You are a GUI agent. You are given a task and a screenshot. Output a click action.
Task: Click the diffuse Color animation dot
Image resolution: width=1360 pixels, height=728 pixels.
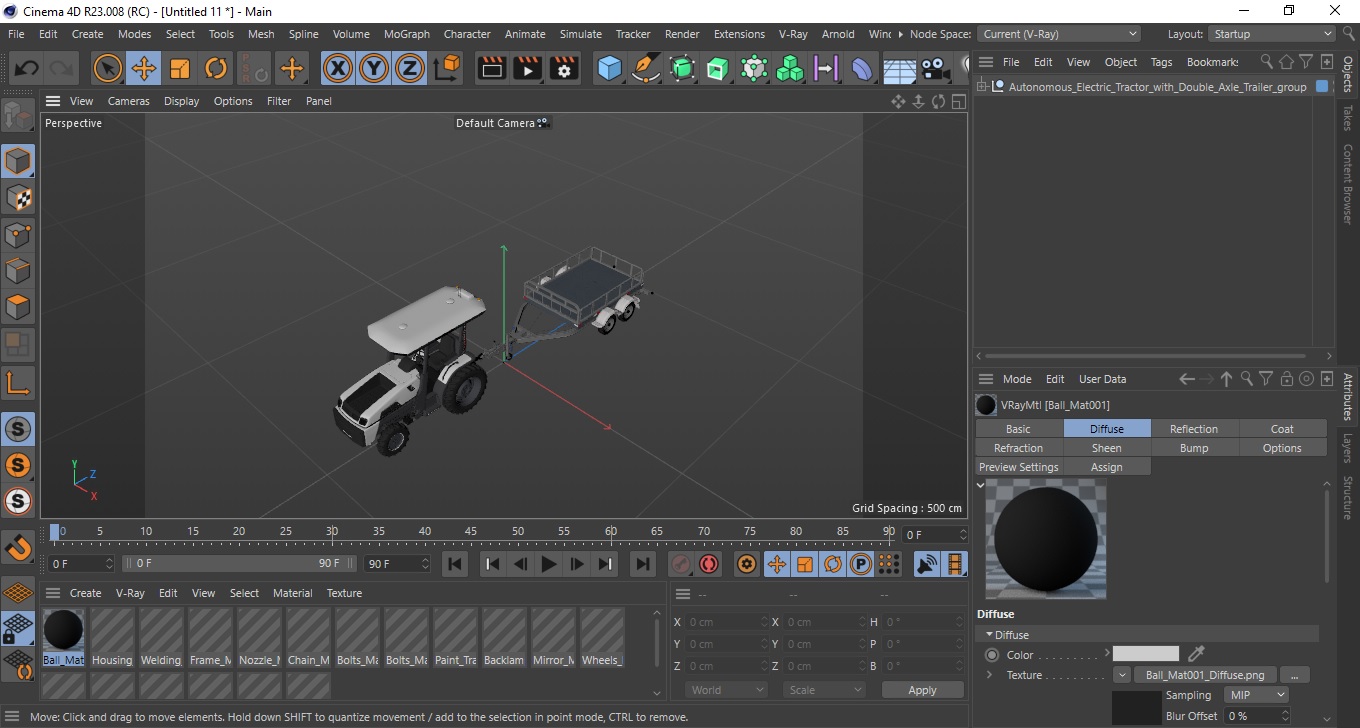click(992, 655)
